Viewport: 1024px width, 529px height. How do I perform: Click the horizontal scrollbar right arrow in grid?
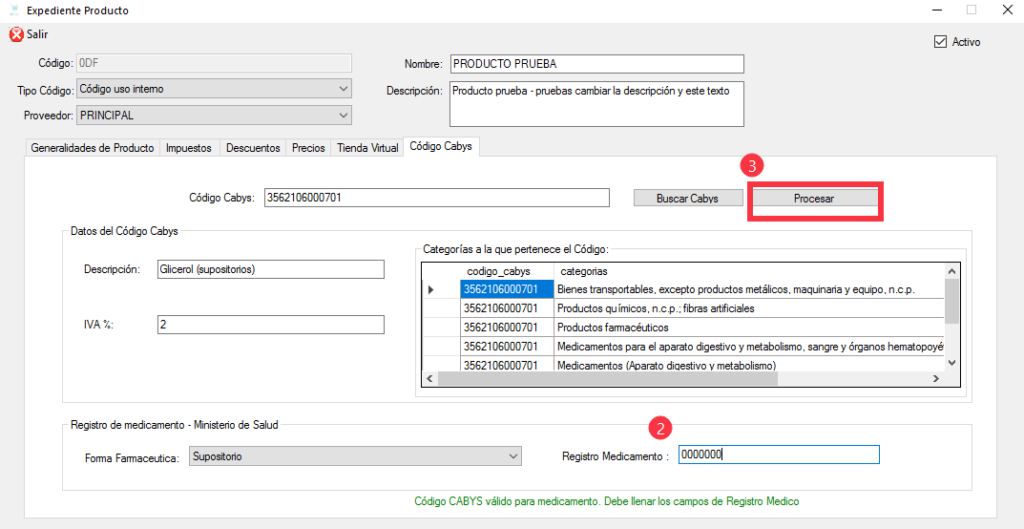pyautogui.click(x=936, y=379)
